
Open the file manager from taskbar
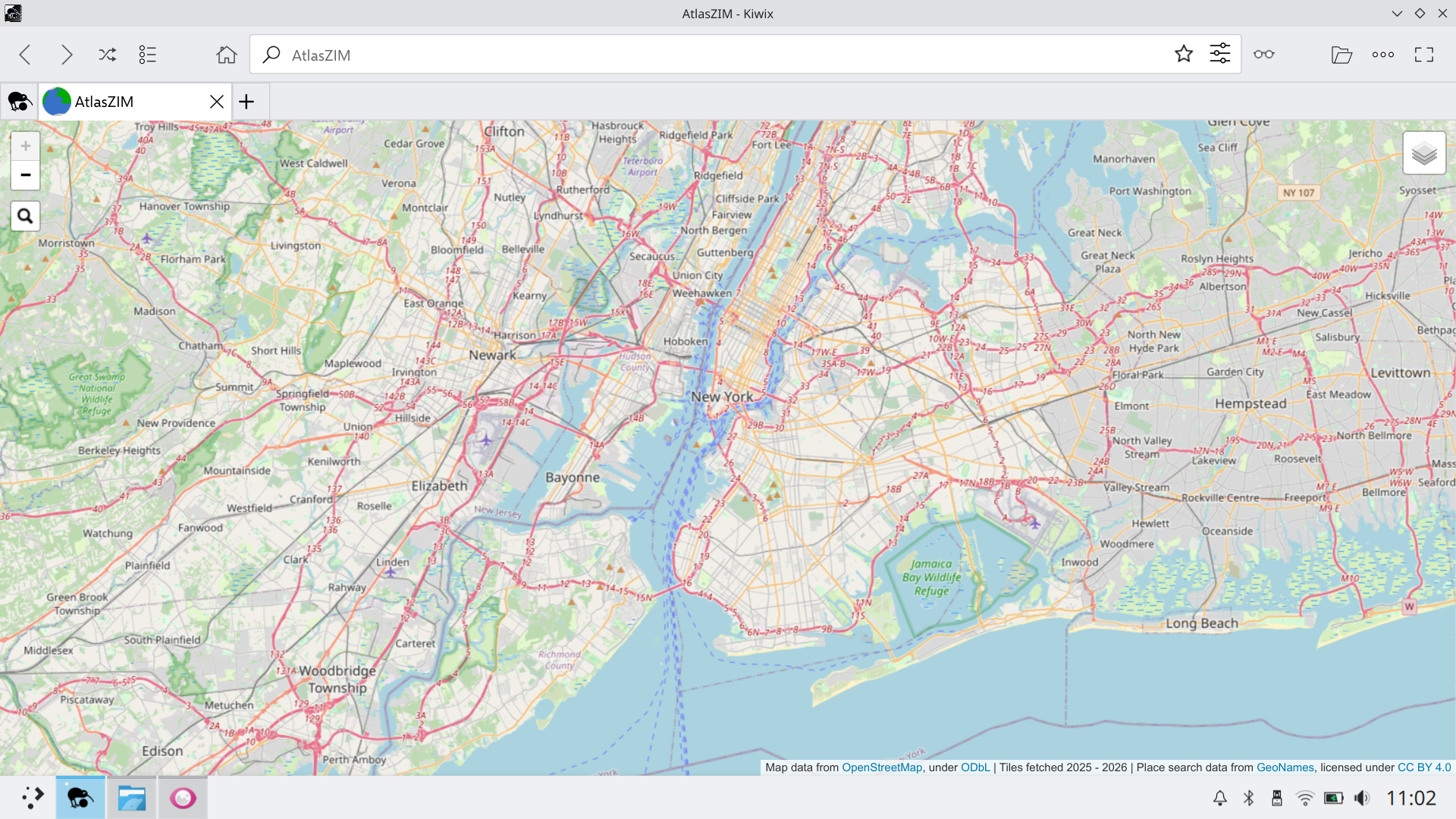tap(131, 798)
